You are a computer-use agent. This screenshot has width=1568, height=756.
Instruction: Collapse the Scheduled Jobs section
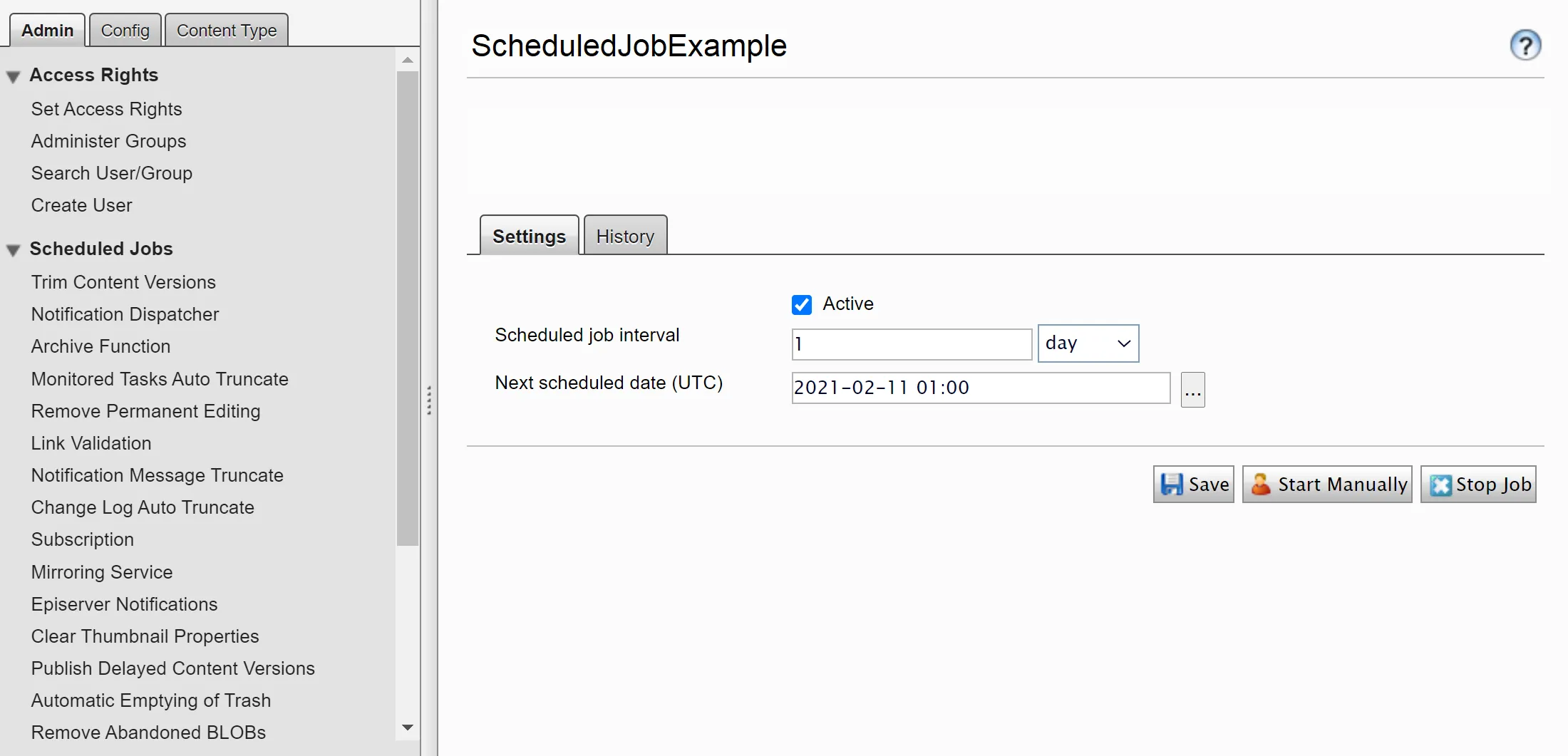(x=14, y=250)
